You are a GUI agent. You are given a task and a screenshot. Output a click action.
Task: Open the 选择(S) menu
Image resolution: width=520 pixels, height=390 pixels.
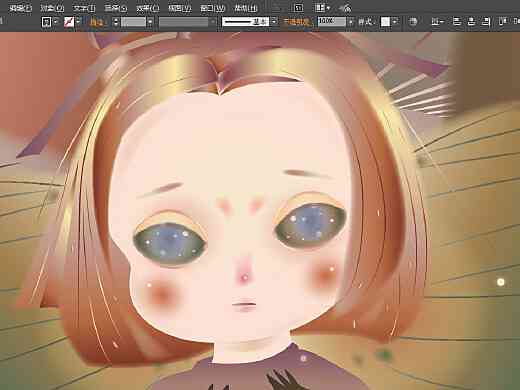115,8
